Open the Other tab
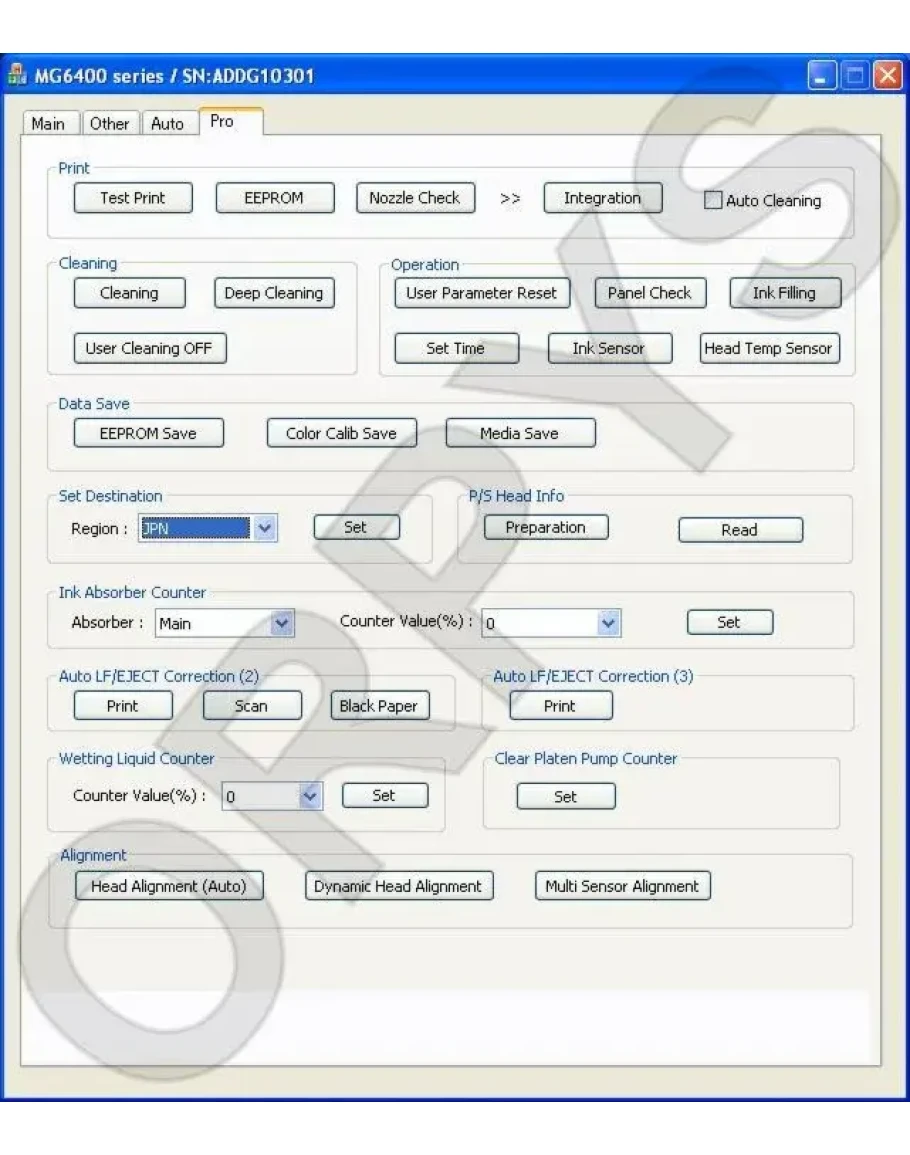The height and width of the screenshot is (1155, 910). [x=110, y=124]
